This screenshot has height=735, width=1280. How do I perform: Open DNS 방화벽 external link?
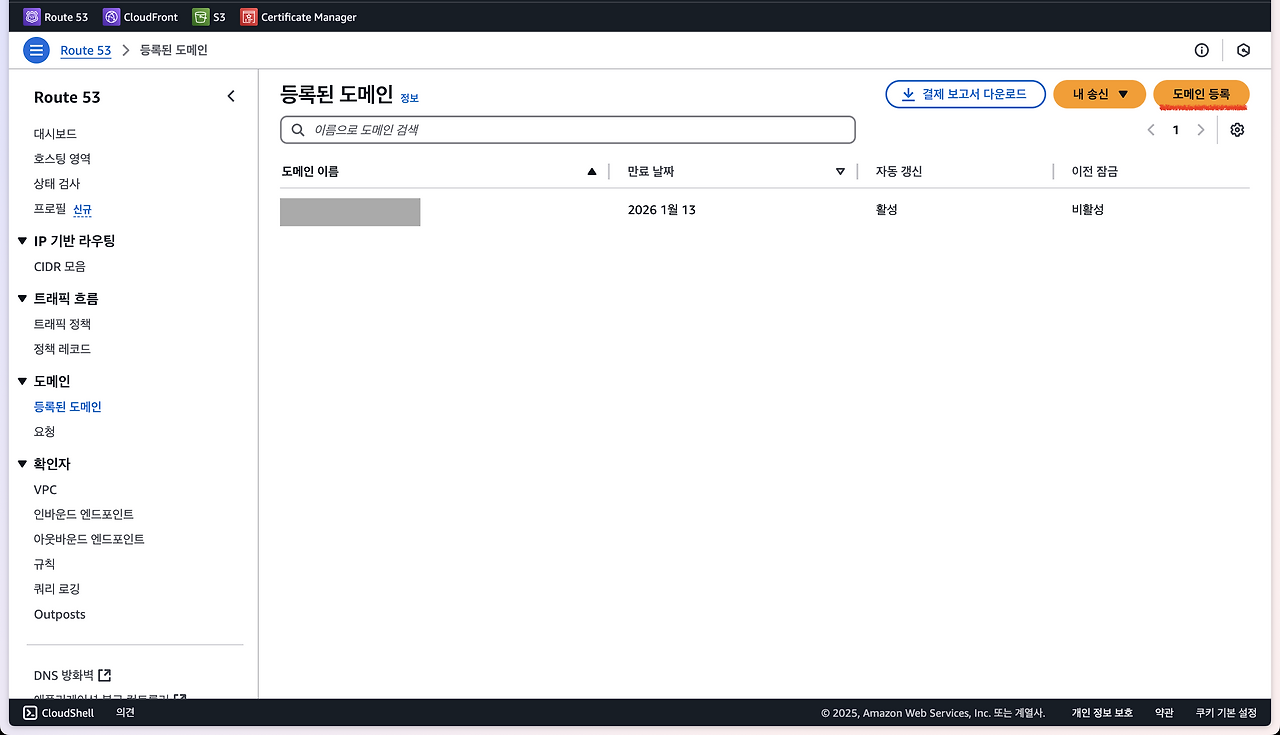pos(72,676)
